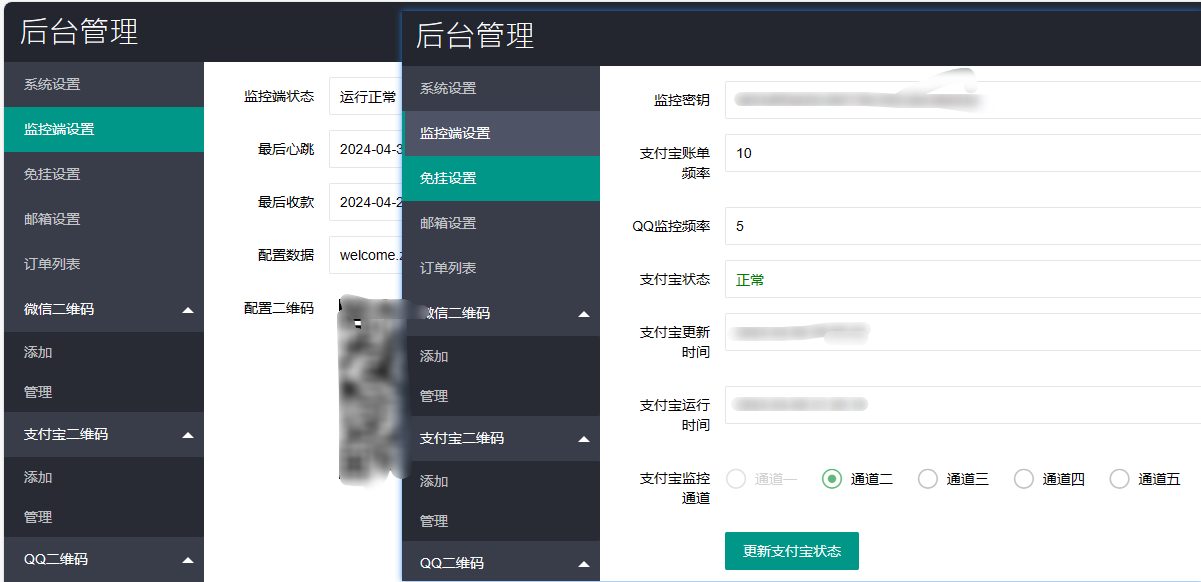Click 配置数据 field in back window
1201x582 pixels.
tap(365, 255)
